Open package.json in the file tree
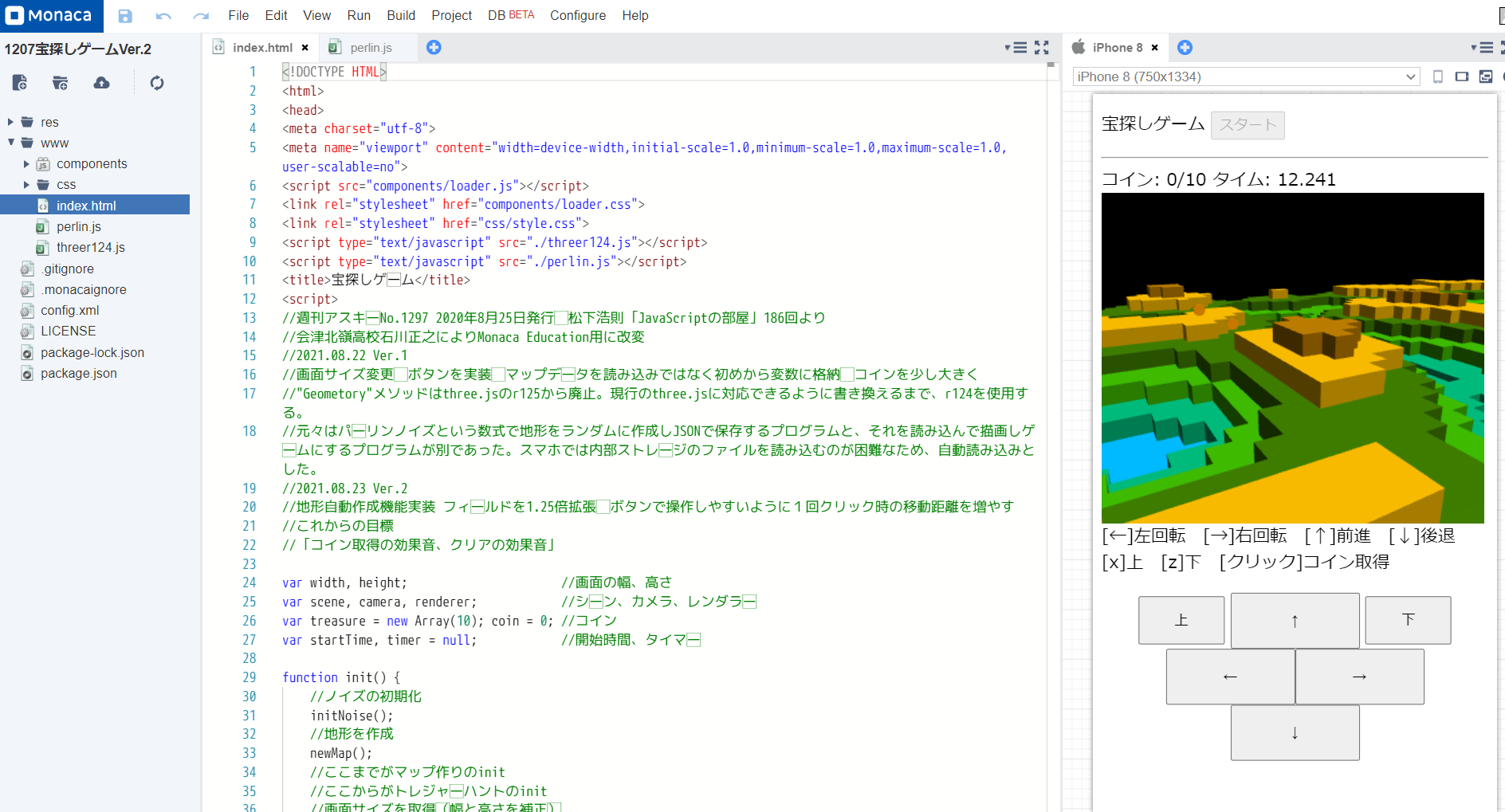Viewport: 1505px width, 812px height. tap(78, 373)
